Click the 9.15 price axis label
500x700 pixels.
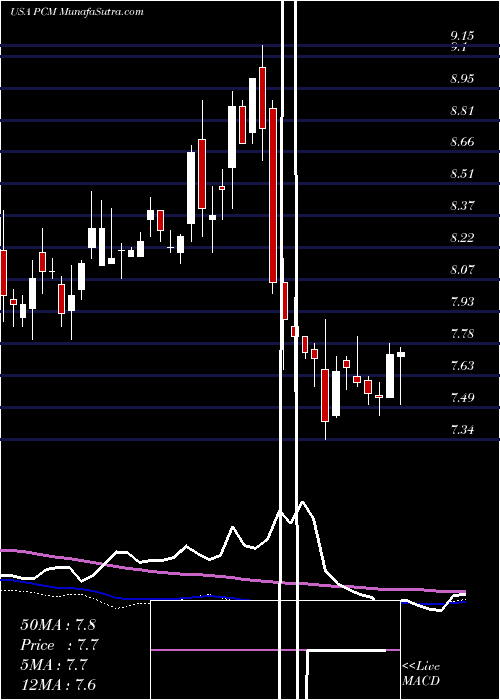tap(462, 35)
